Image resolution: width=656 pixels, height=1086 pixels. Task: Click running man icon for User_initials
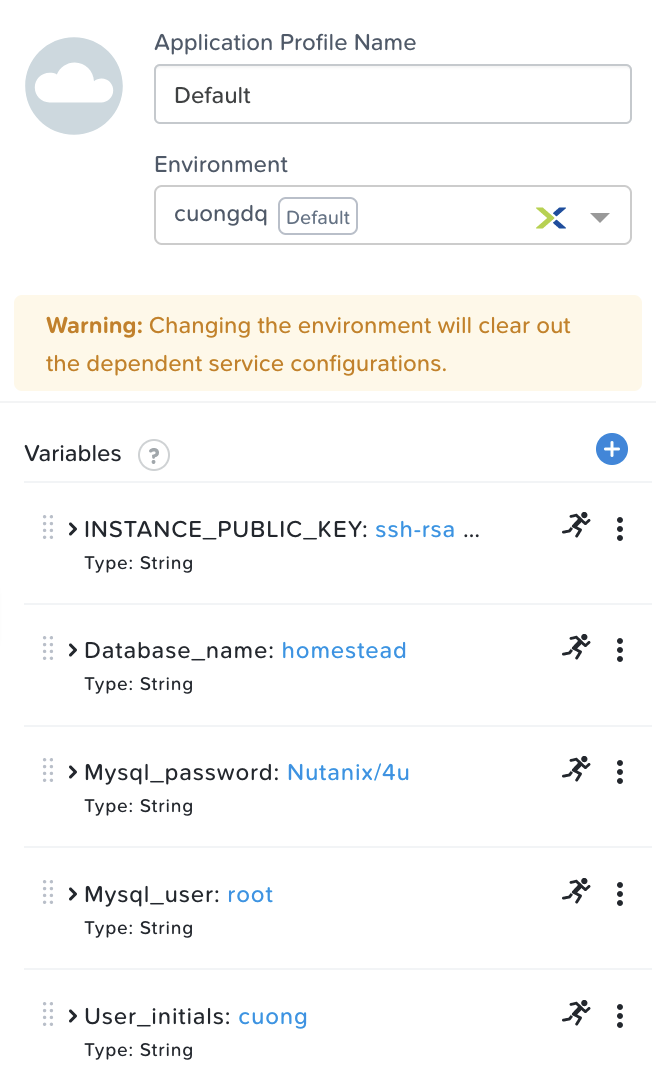(x=576, y=1013)
